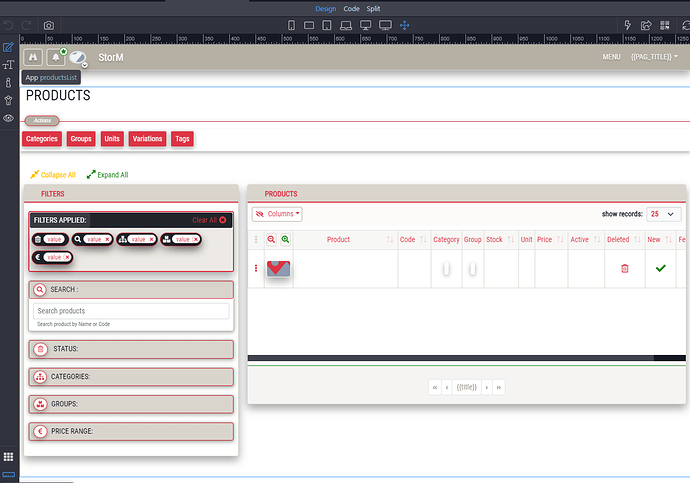Switch to laptop viewport
This screenshot has height=483, width=690.
346,26
